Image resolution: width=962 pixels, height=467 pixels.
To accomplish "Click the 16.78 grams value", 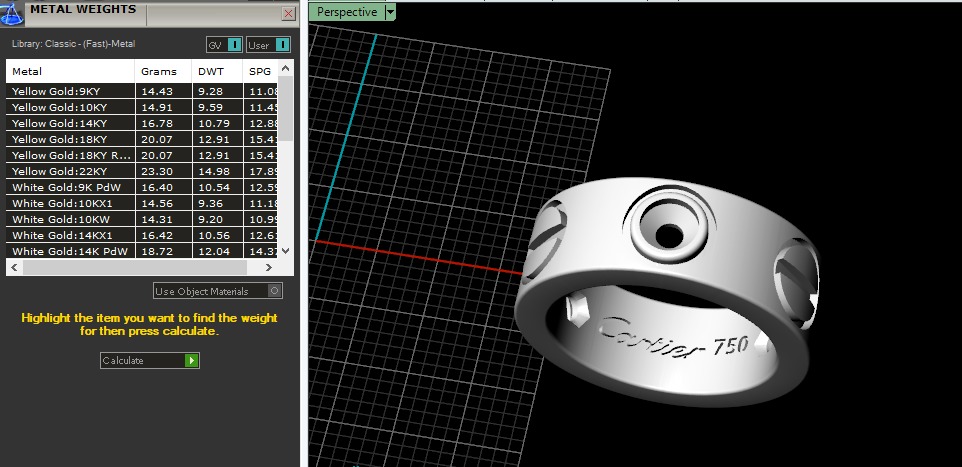I will tap(157, 123).
